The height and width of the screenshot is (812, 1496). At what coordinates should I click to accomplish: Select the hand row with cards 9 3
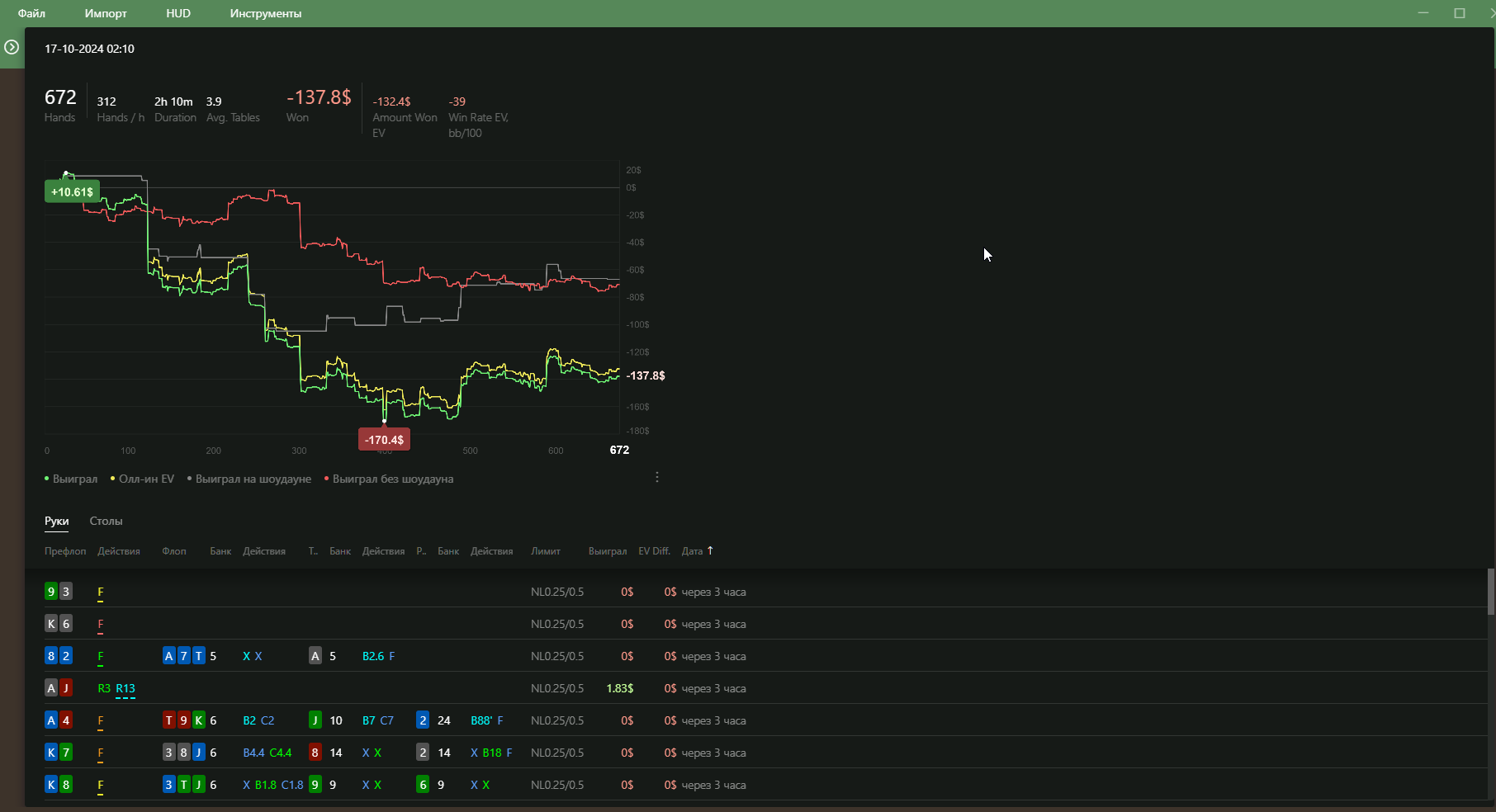tap(756, 592)
